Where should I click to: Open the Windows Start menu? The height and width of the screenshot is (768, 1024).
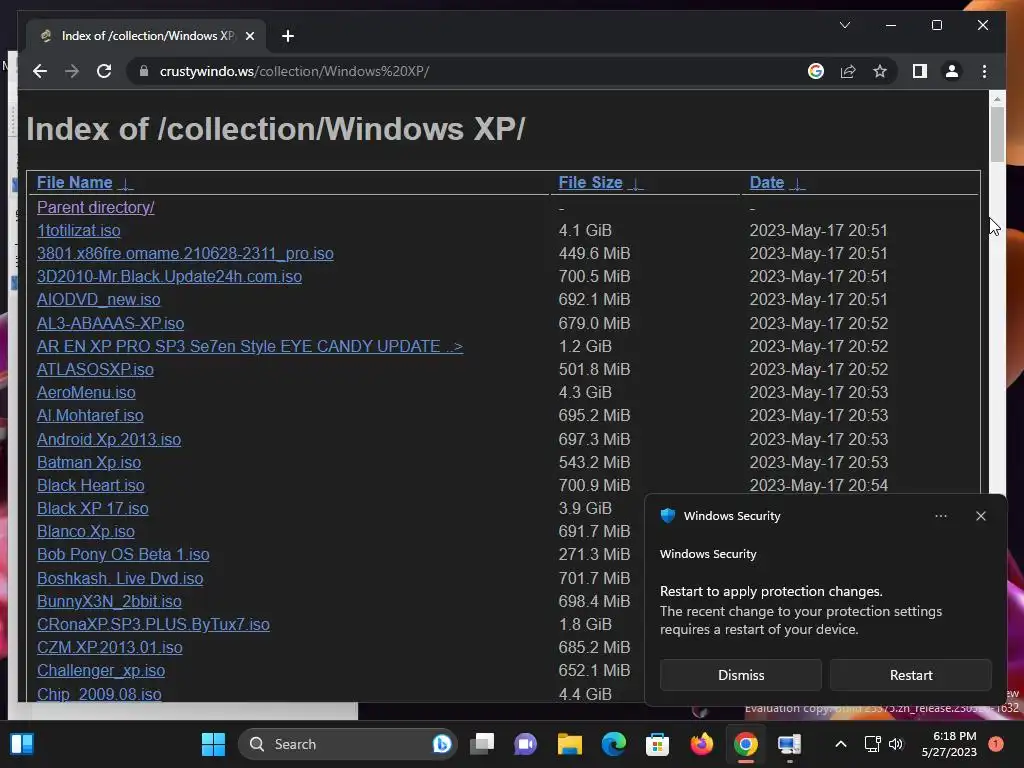point(213,744)
